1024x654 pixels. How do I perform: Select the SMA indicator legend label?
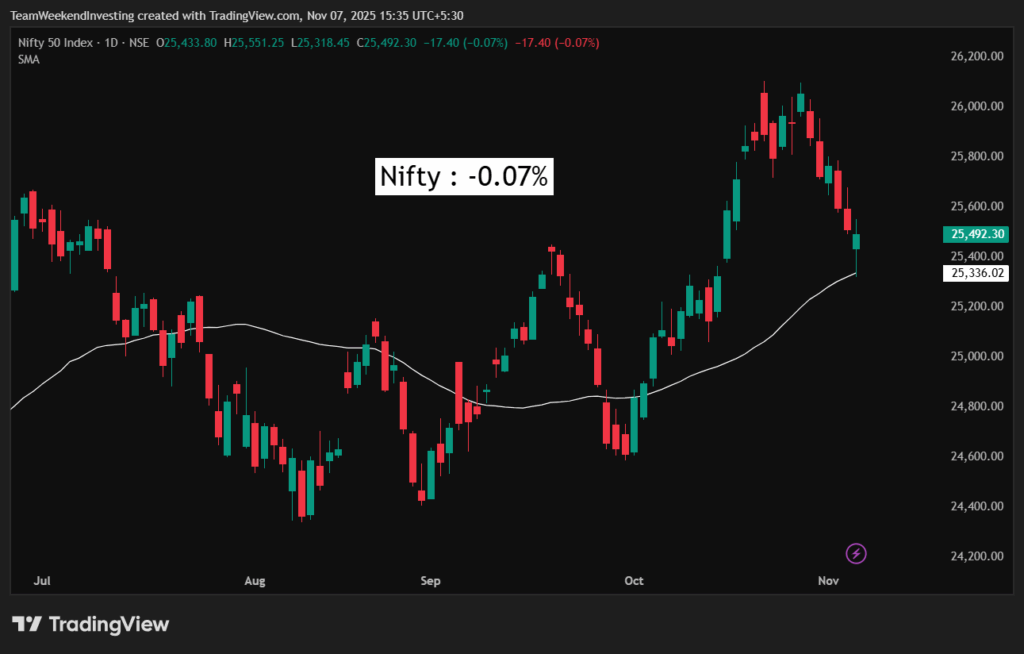28,59
